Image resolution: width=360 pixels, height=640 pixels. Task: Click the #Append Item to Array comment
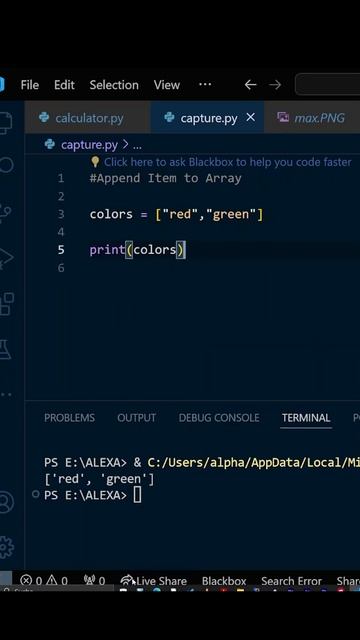166,178
